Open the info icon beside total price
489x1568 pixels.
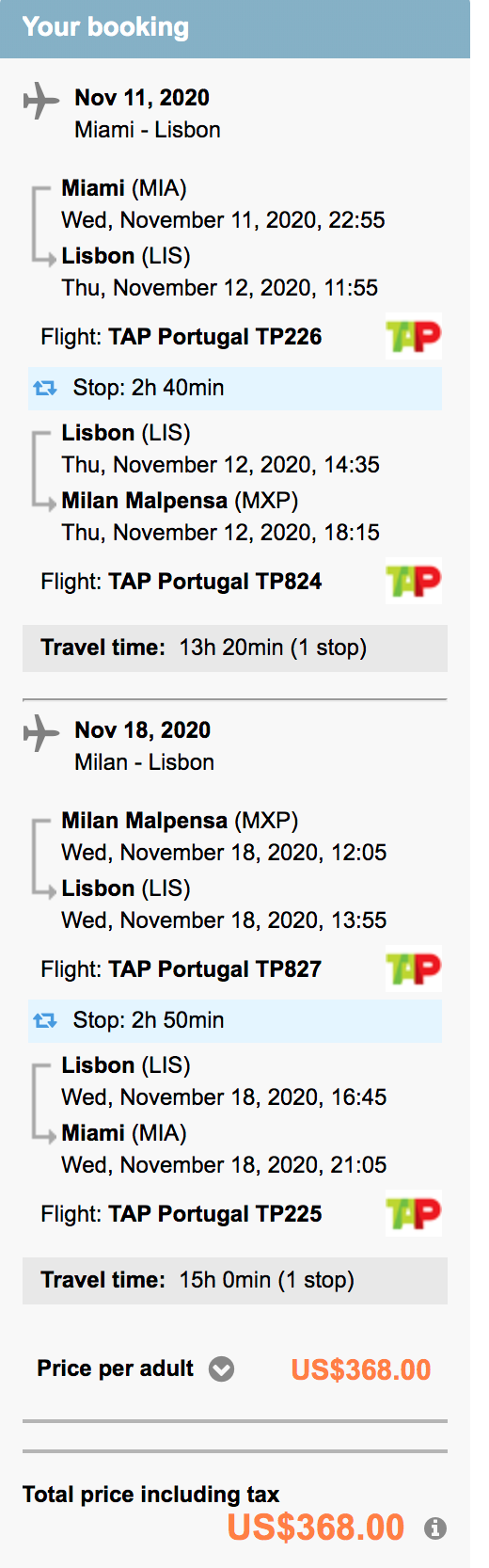[x=434, y=1528]
